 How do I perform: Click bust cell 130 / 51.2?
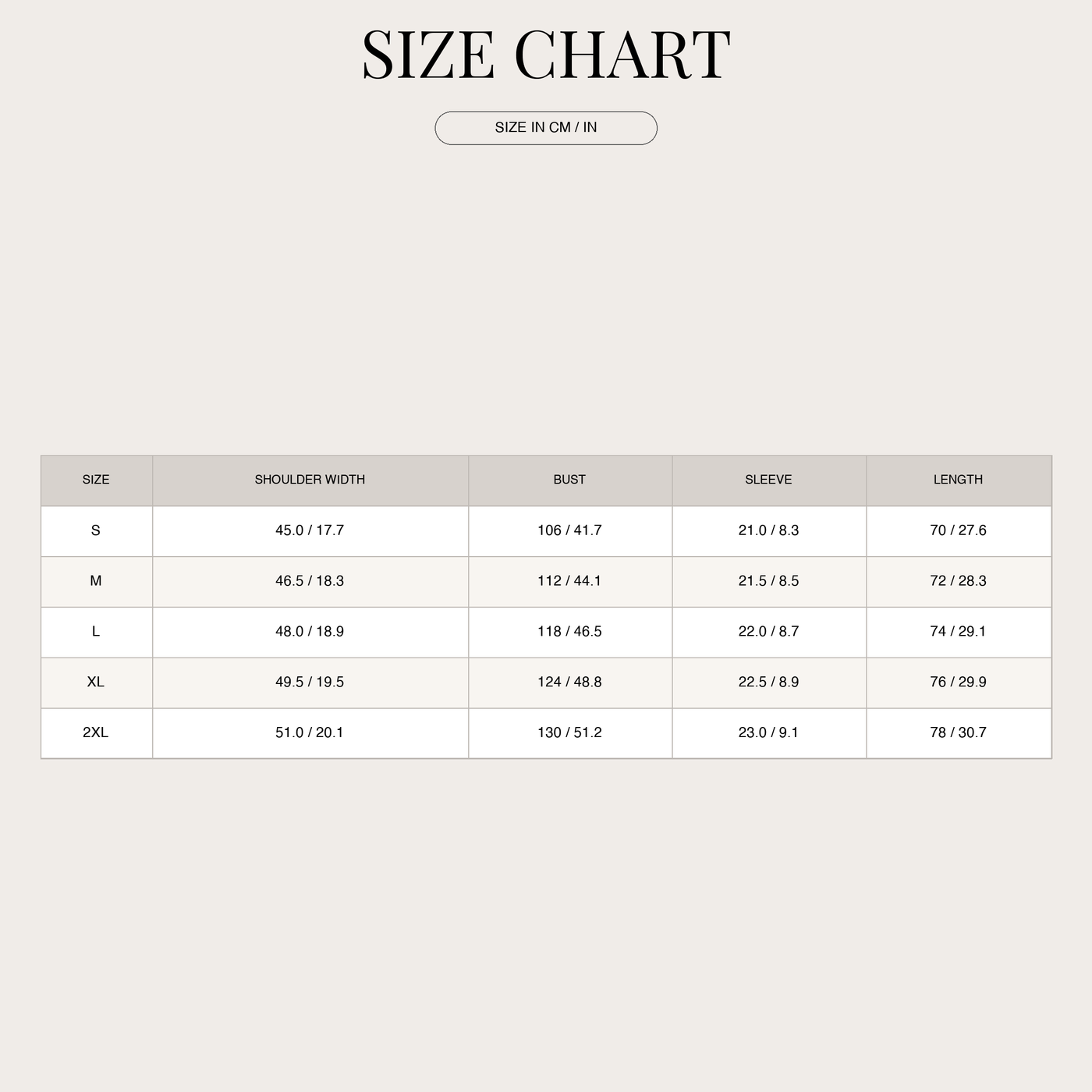tap(569, 733)
